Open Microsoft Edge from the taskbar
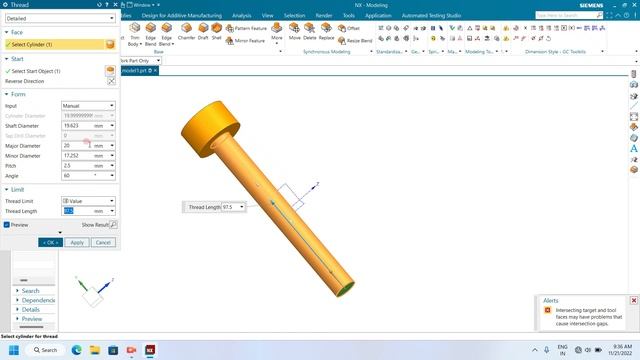 tap(76, 350)
